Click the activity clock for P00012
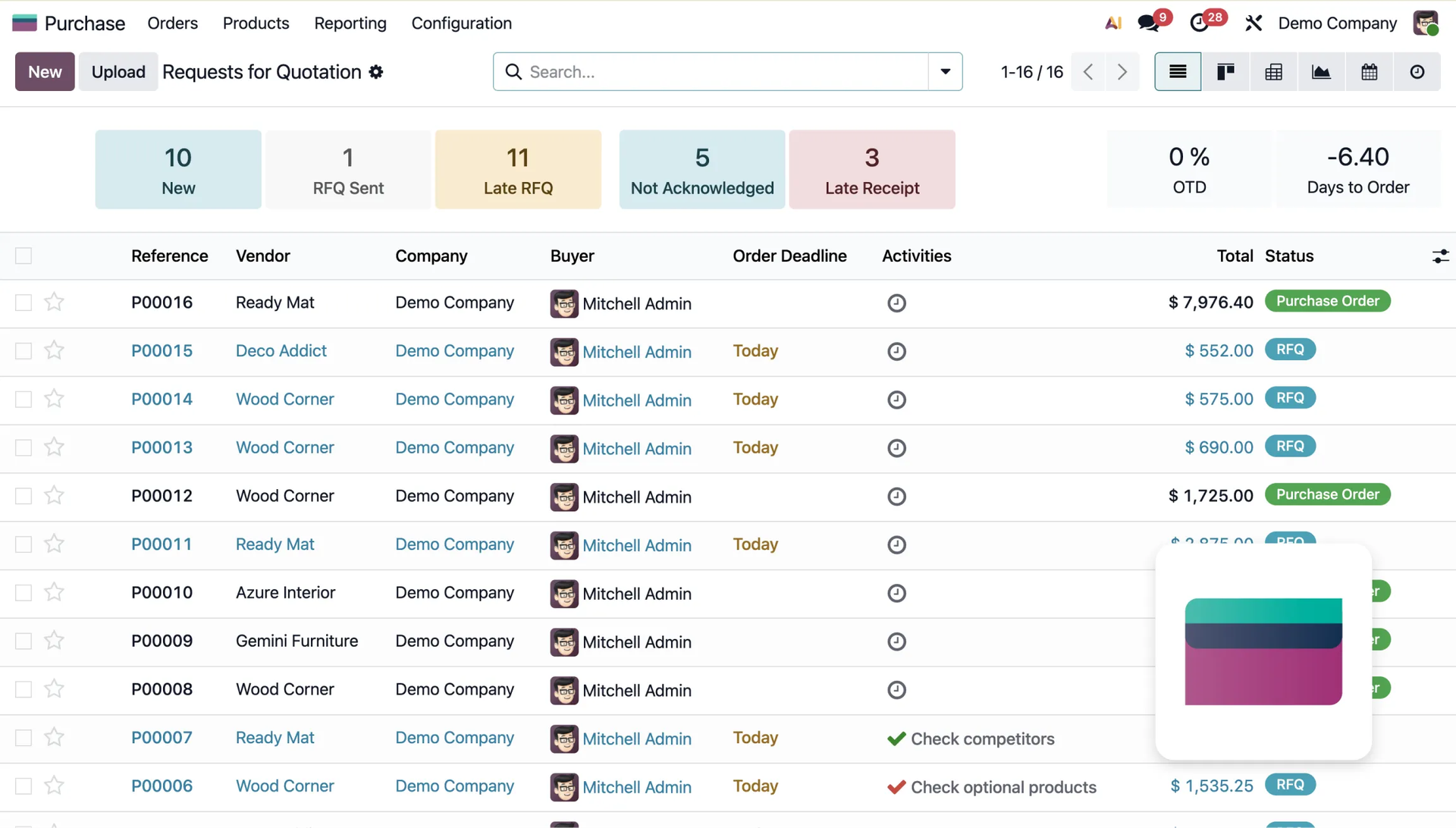The height and width of the screenshot is (828, 1456). (896, 497)
